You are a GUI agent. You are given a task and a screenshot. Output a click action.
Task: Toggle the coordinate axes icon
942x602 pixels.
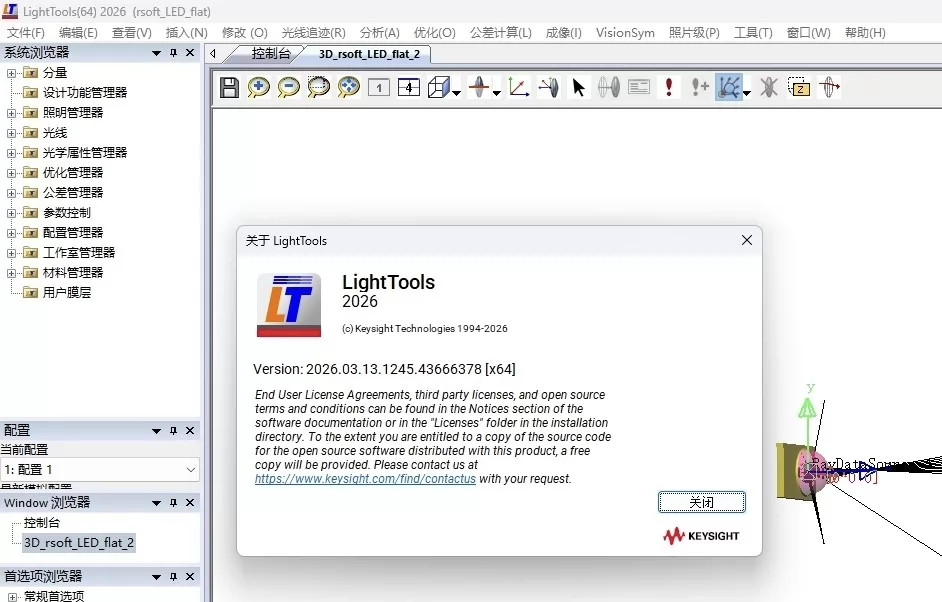[518, 88]
